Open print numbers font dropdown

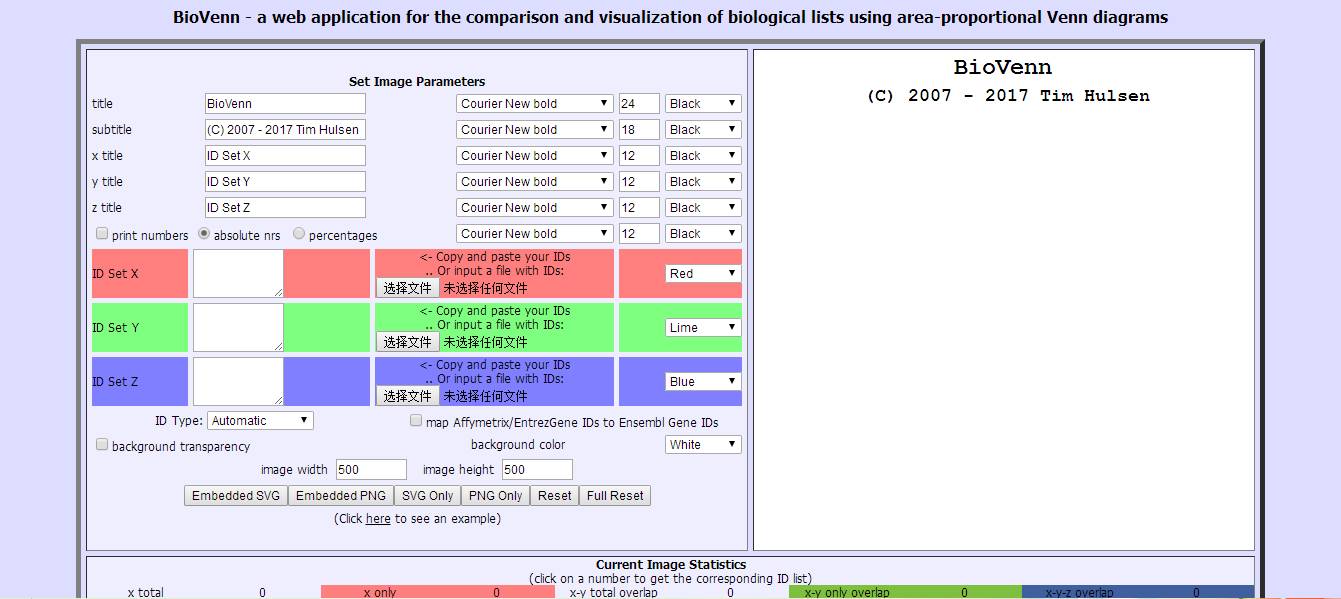[x=535, y=233]
